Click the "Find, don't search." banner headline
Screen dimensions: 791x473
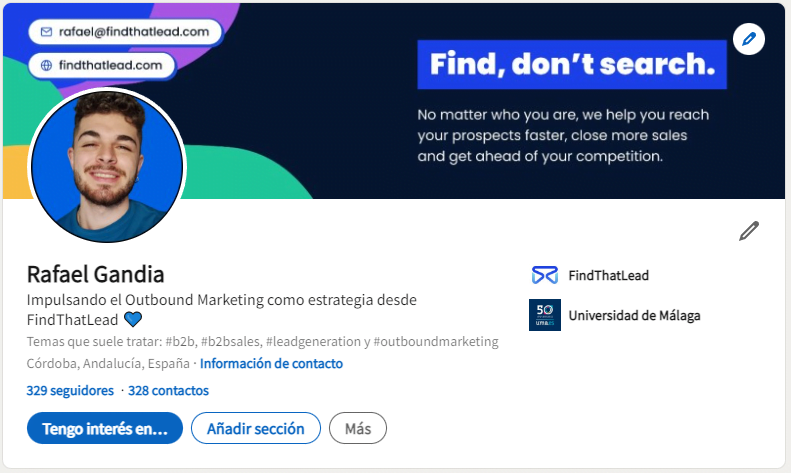click(x=571, y=65)
